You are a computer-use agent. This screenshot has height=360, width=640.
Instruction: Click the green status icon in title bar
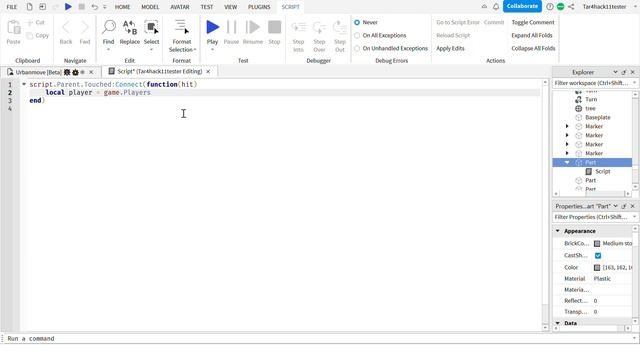[560, 7]
